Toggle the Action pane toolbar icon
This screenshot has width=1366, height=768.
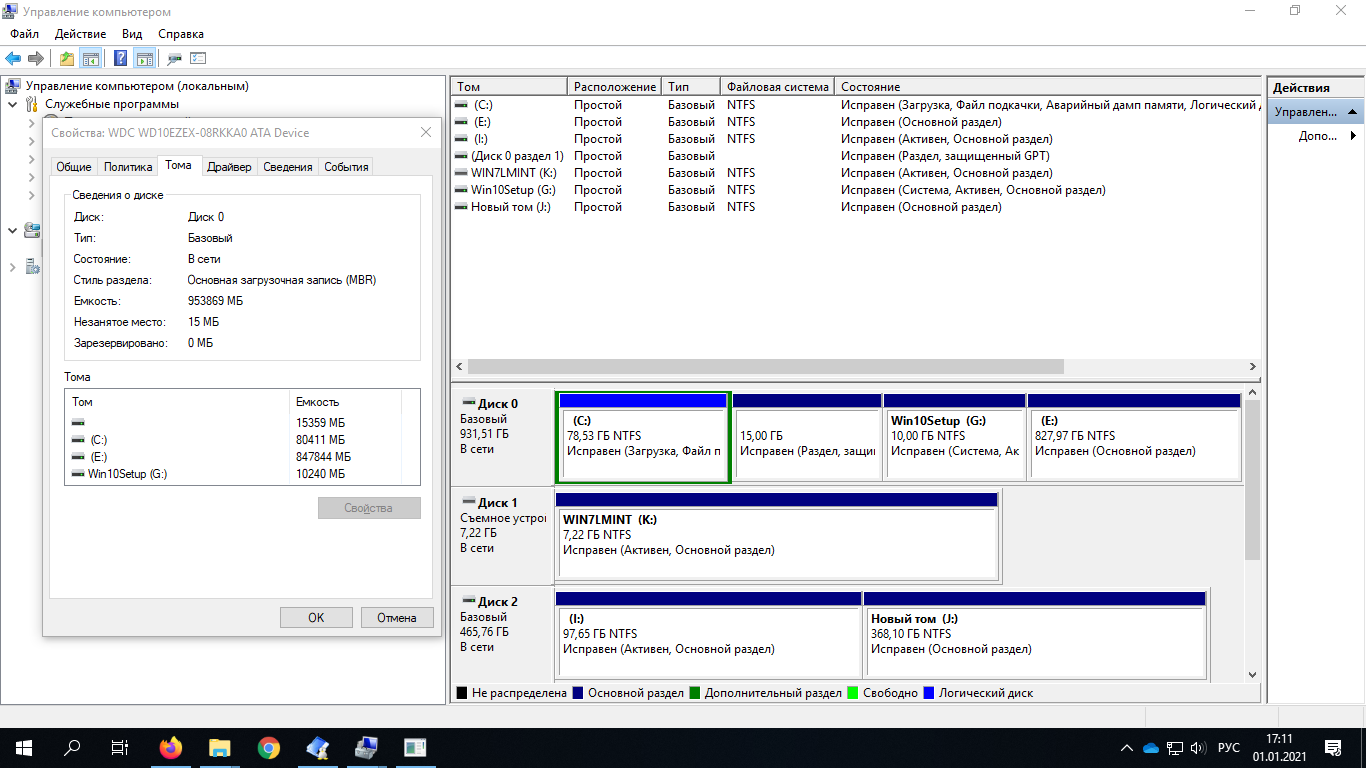coord(144,59)
